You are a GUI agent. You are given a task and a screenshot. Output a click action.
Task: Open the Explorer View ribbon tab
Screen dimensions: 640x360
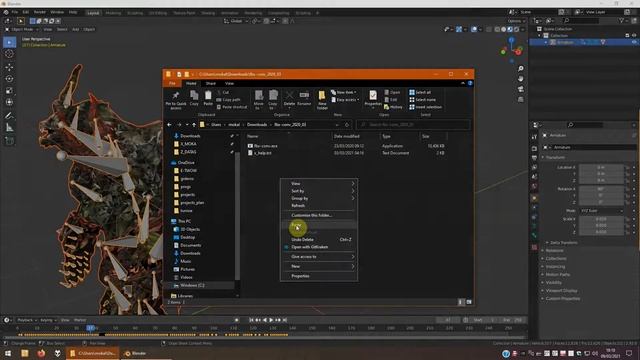click(229, 83)
